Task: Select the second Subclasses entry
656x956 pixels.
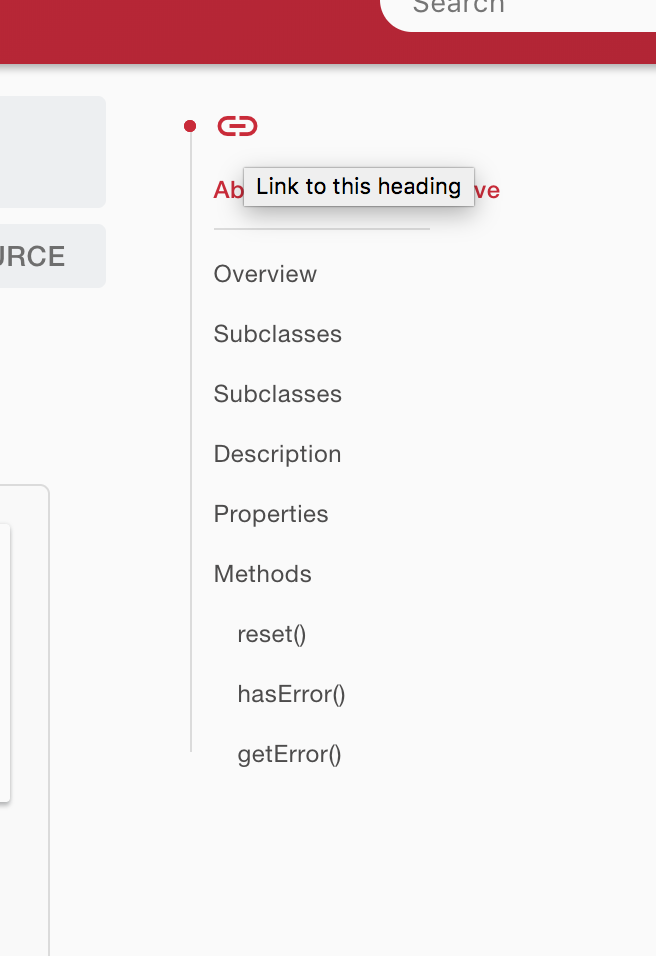Action: pos(277,394)
